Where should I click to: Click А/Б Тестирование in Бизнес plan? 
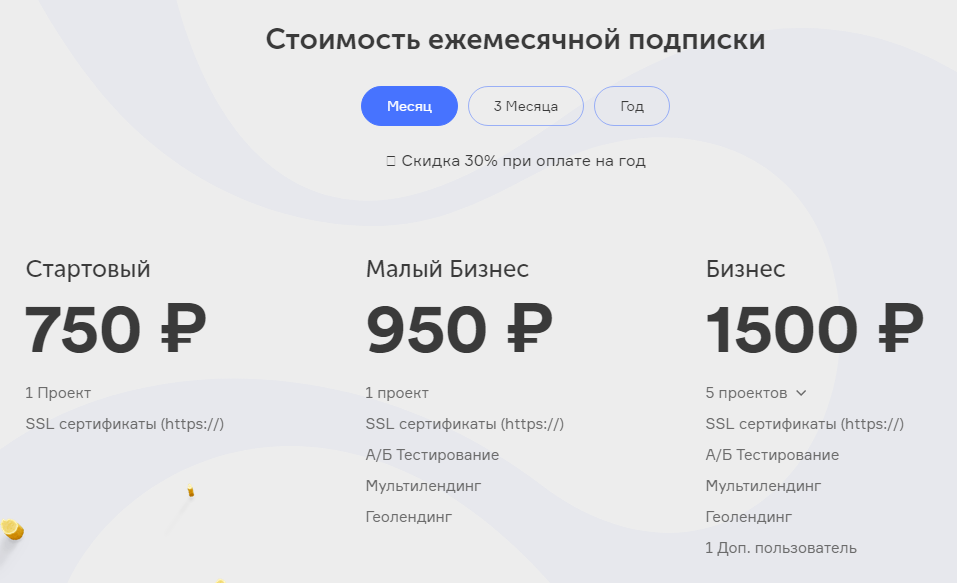coord(772,455)
